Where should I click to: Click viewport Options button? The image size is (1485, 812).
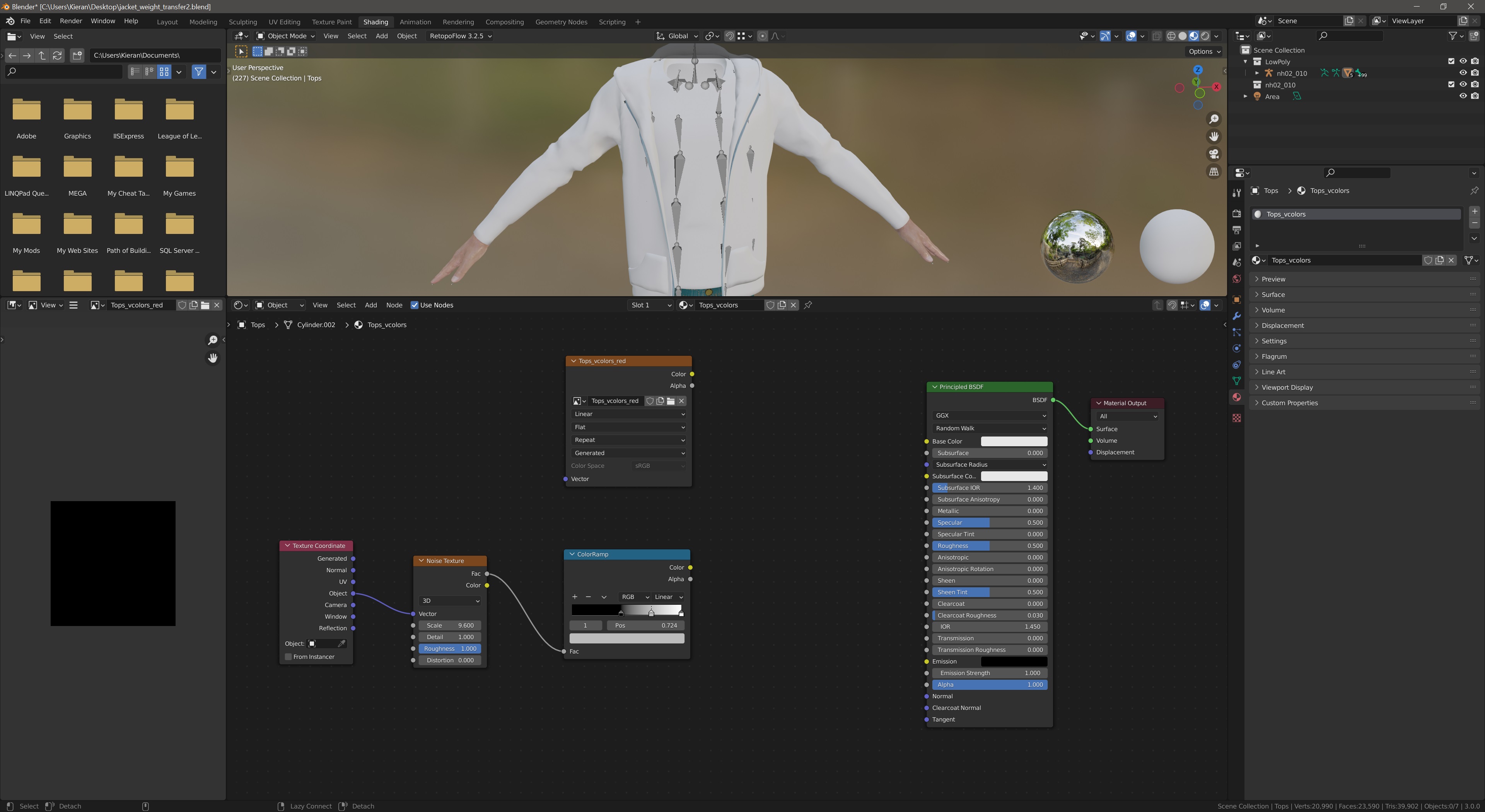coord(1204,51)
